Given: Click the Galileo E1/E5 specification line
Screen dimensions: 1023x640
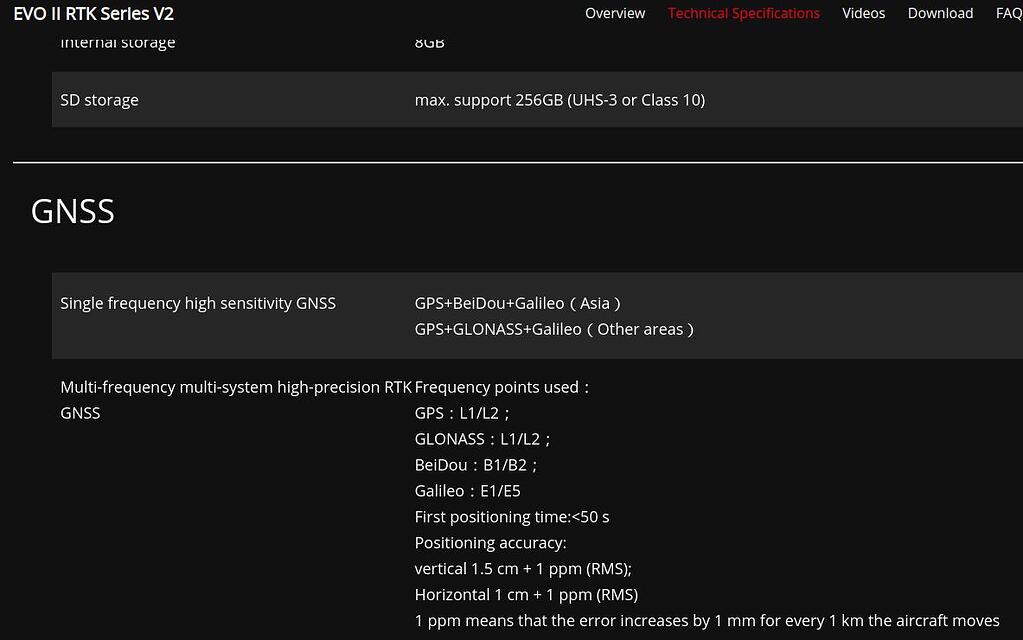Looking at the screenshot, I should pos(467,490).
